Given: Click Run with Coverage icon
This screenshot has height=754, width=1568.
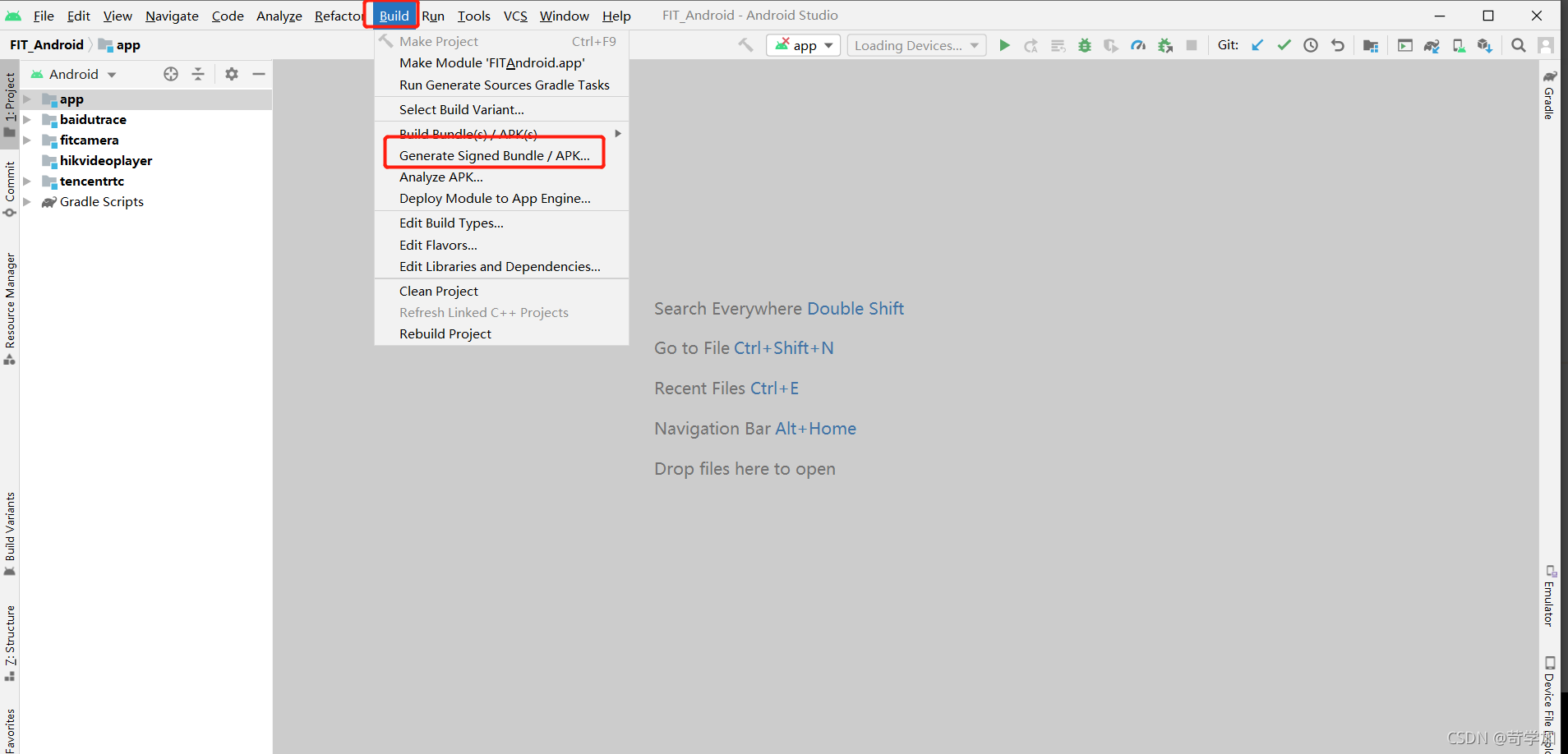Looking at the screenshot, I should coord(1111,45).
